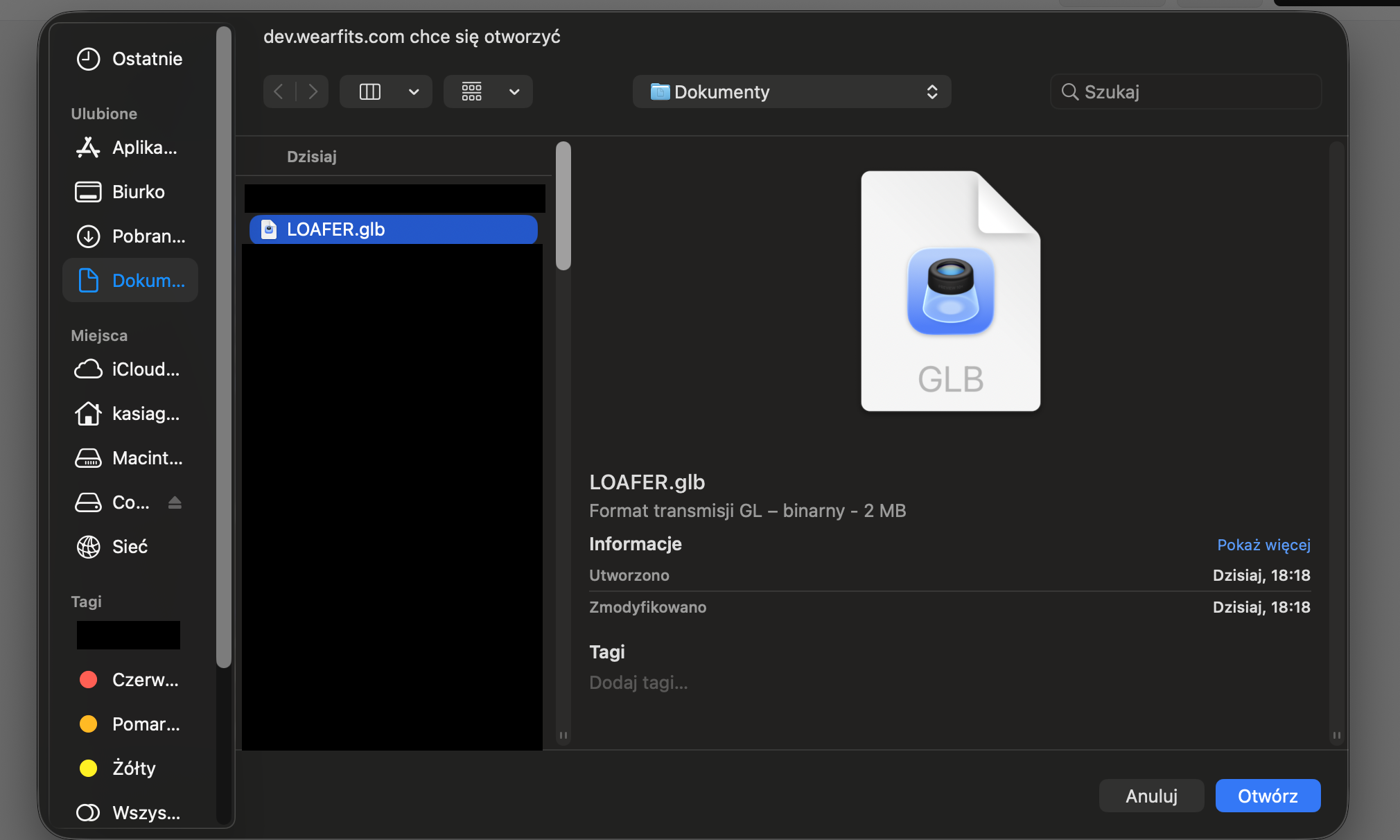1400x840 pixels.
Task: Open the Sieć network location
Action: (x=130, y=547)
